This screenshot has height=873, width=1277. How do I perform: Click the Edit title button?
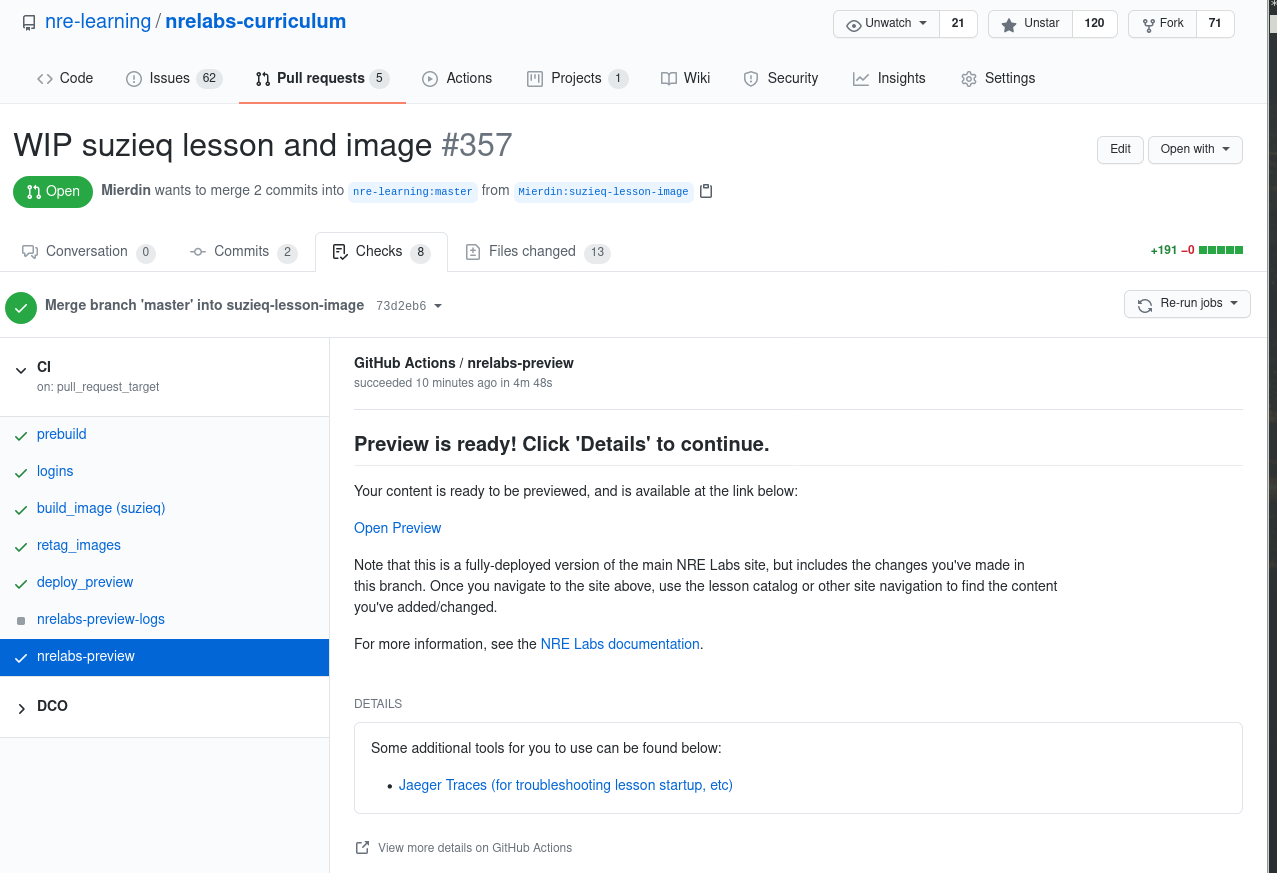[x=1120, y=150]
